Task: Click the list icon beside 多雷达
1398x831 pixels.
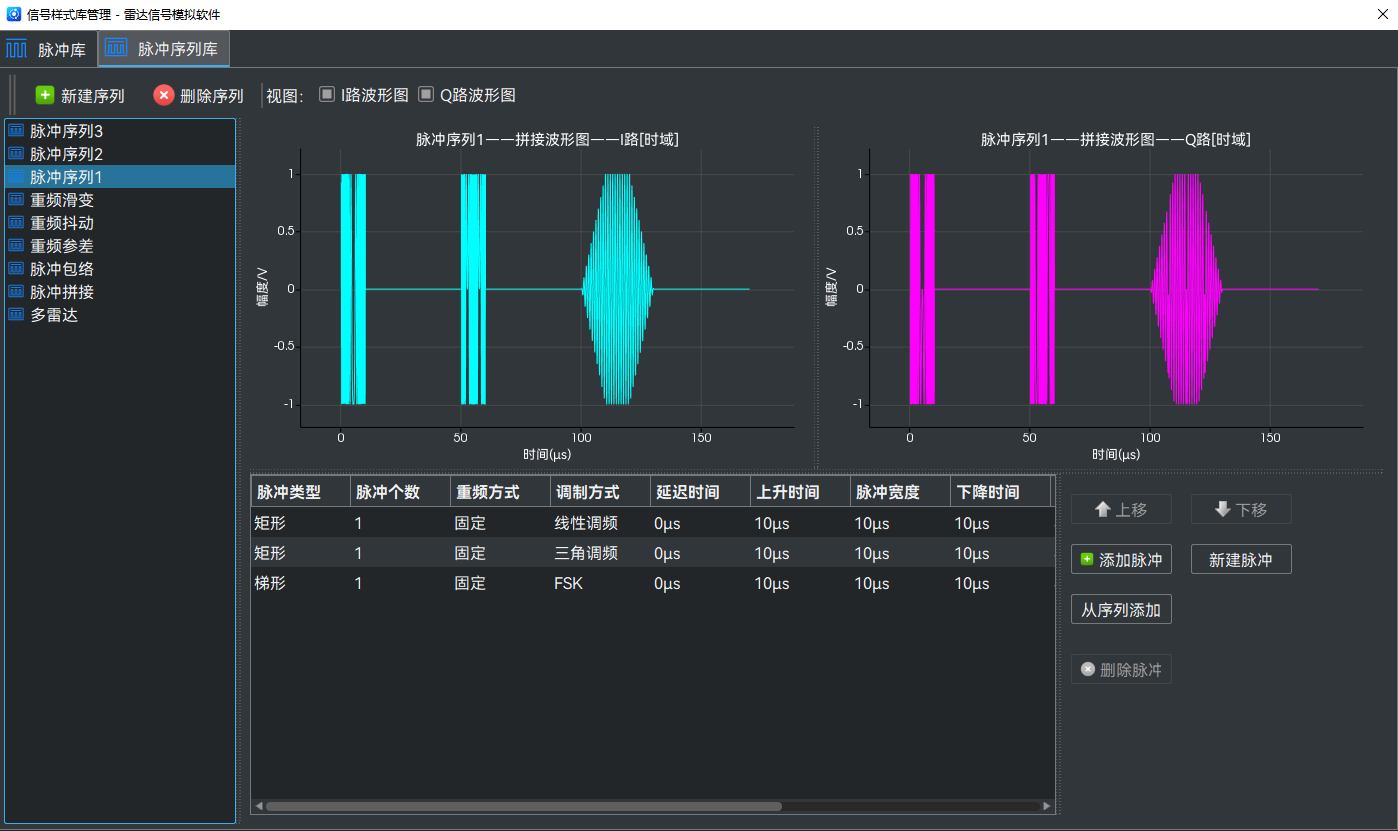Action: click(16, 315)
